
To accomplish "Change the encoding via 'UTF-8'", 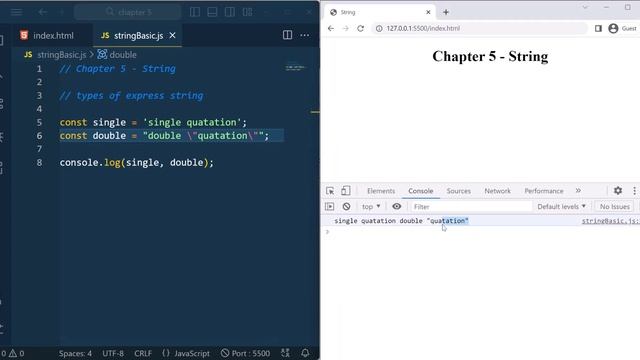I will pyautogui.click(x=113, y=353).
